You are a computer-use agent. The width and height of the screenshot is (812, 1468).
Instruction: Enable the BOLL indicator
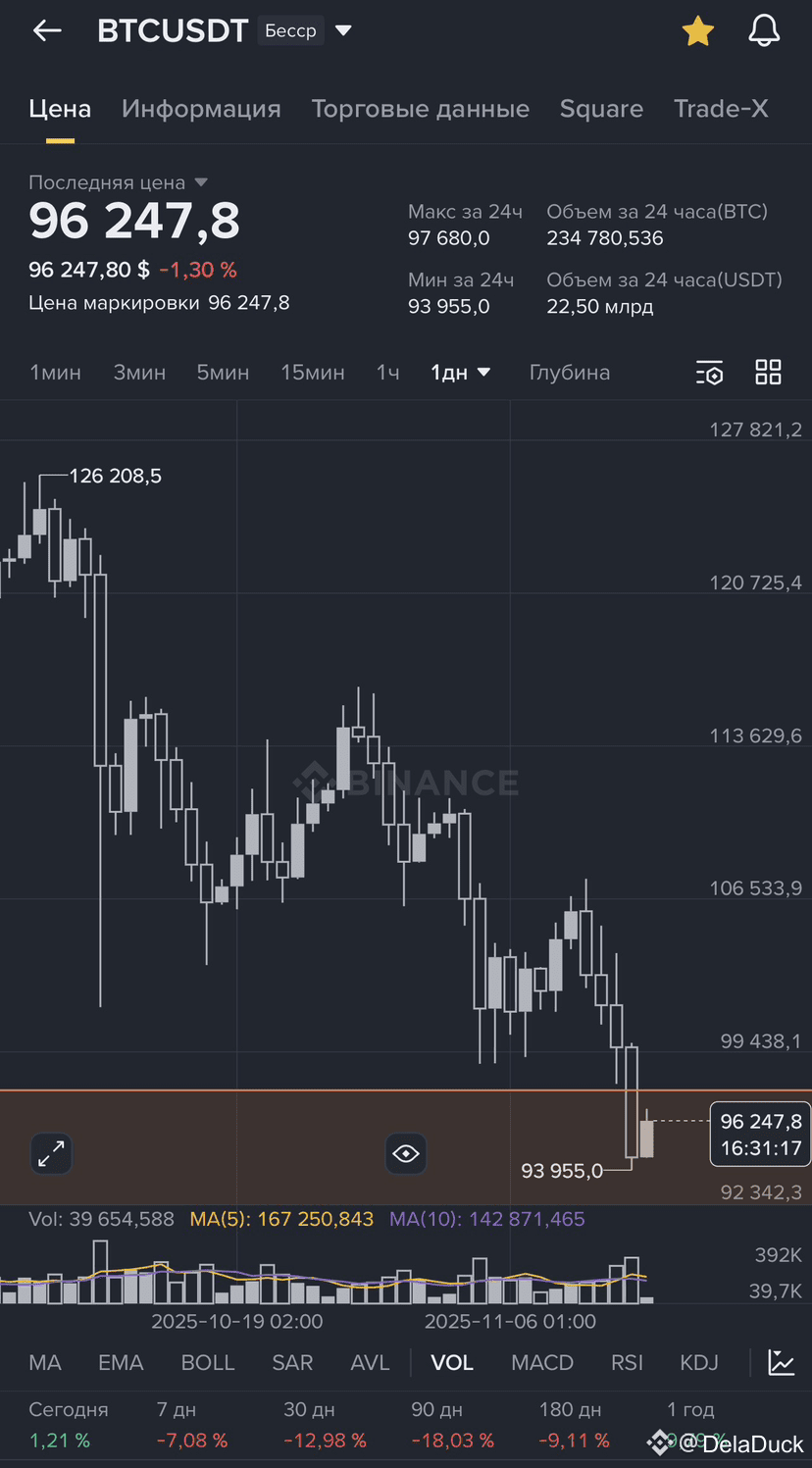coord(208,1362)
